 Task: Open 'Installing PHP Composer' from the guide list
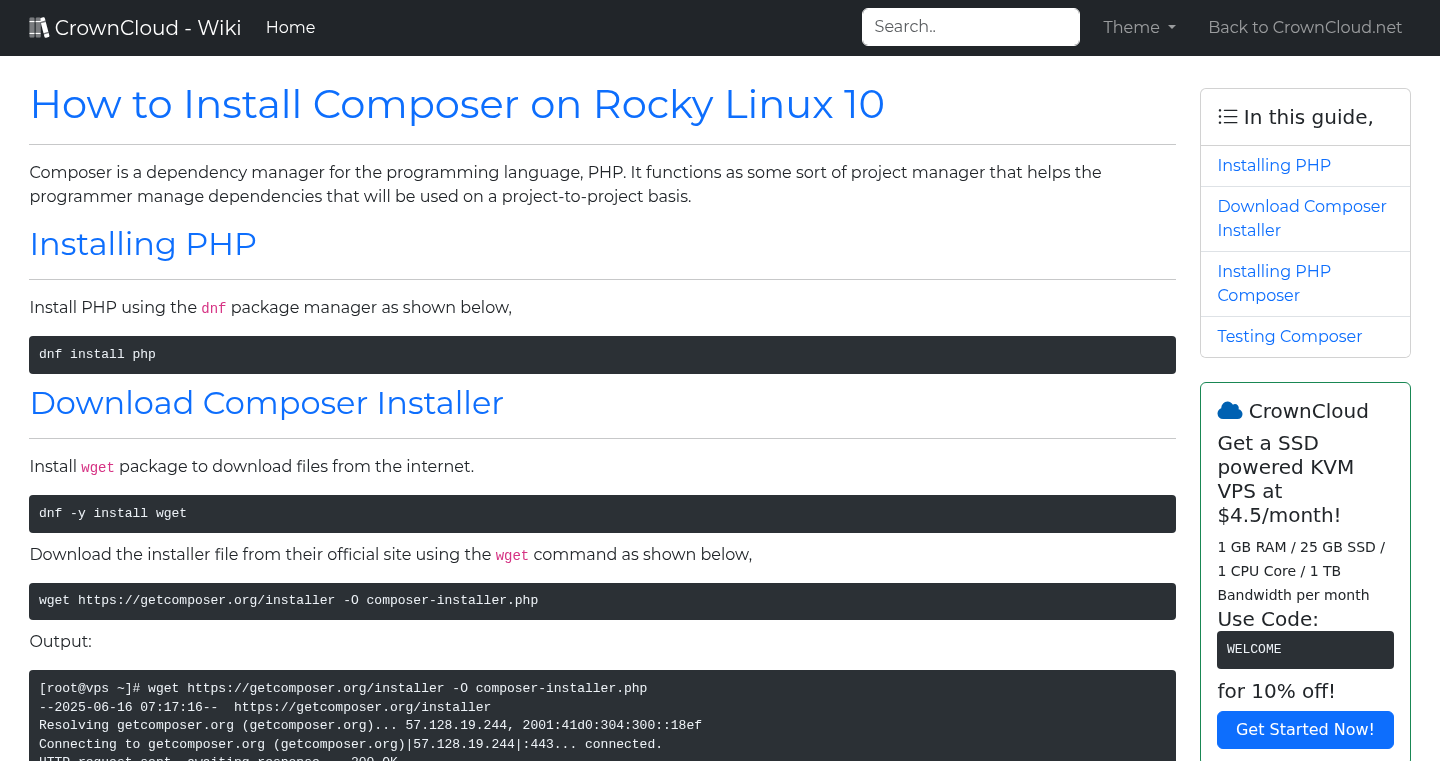1274,283
